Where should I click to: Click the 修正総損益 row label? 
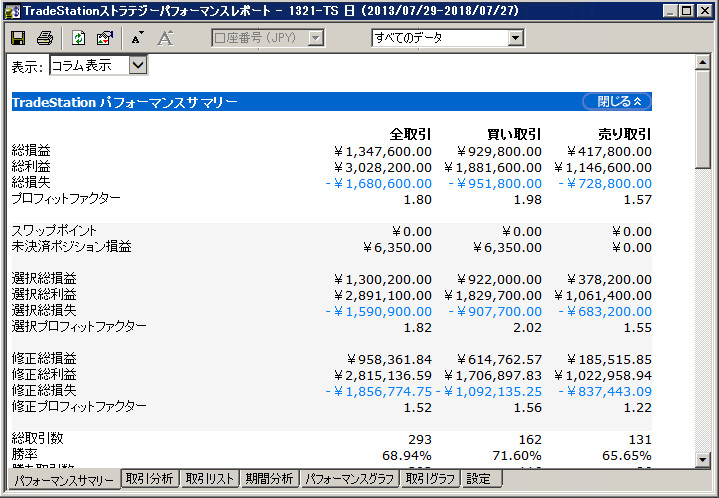point(44,358)
